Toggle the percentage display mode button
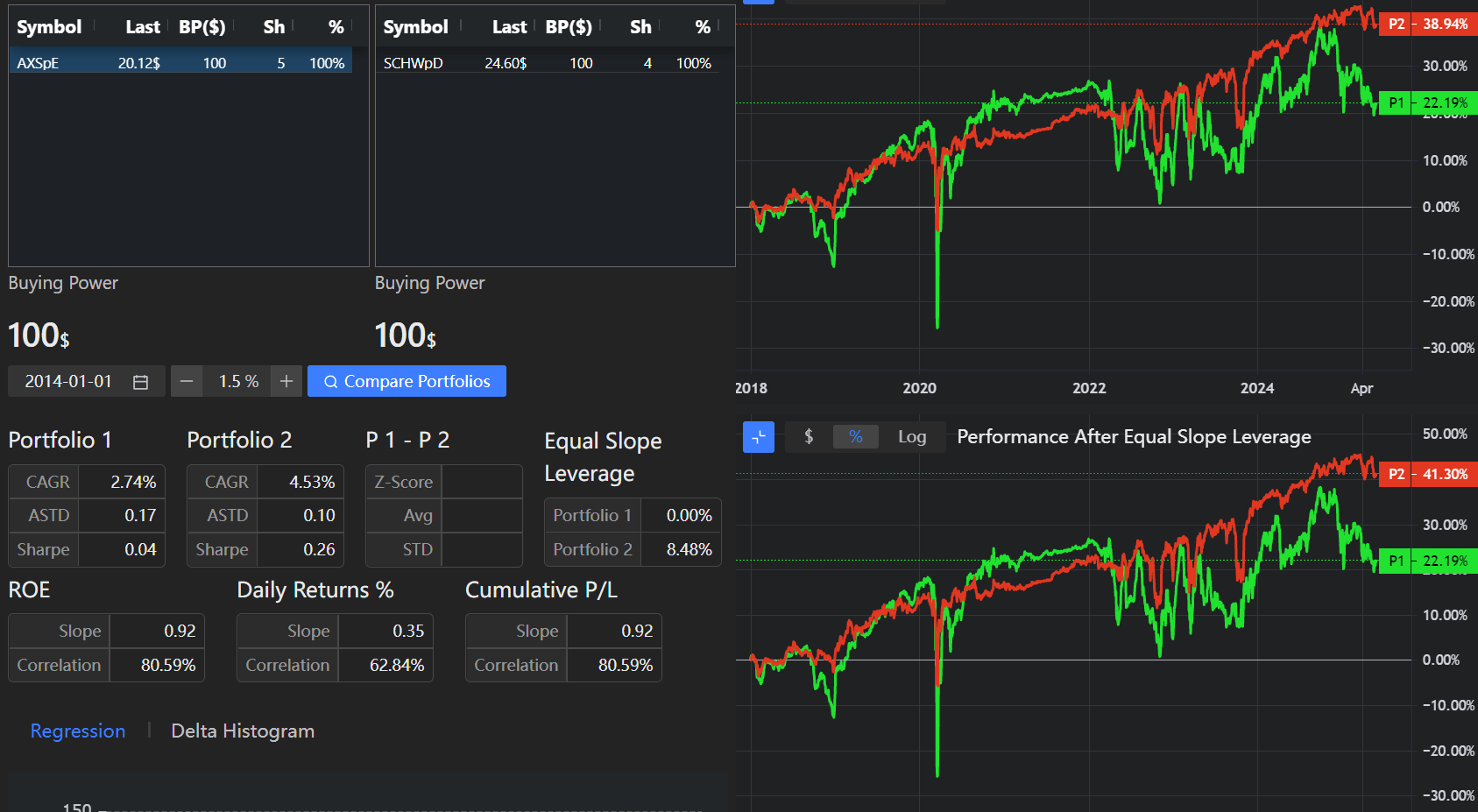 click(x=856, y=436)
